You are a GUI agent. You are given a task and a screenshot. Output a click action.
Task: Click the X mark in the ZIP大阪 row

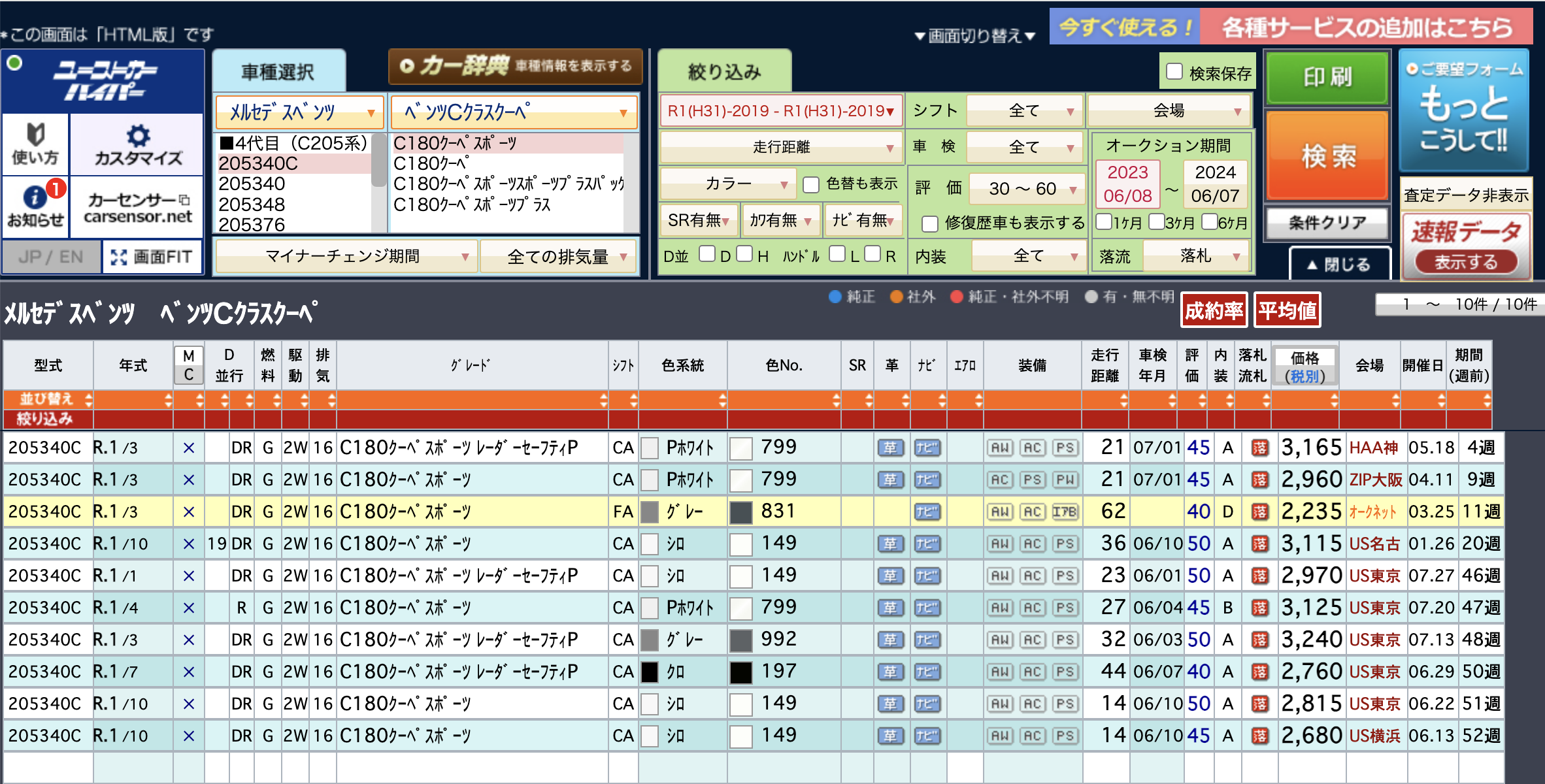point(189,480)
